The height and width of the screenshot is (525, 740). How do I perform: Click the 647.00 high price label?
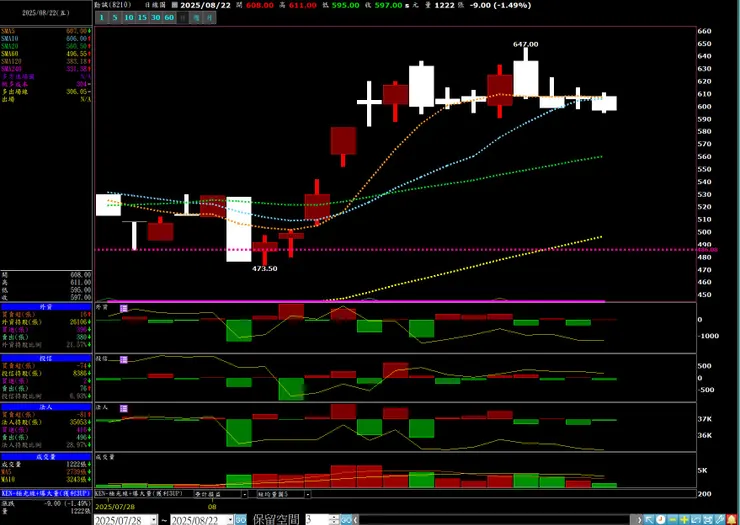coord(525,44)
